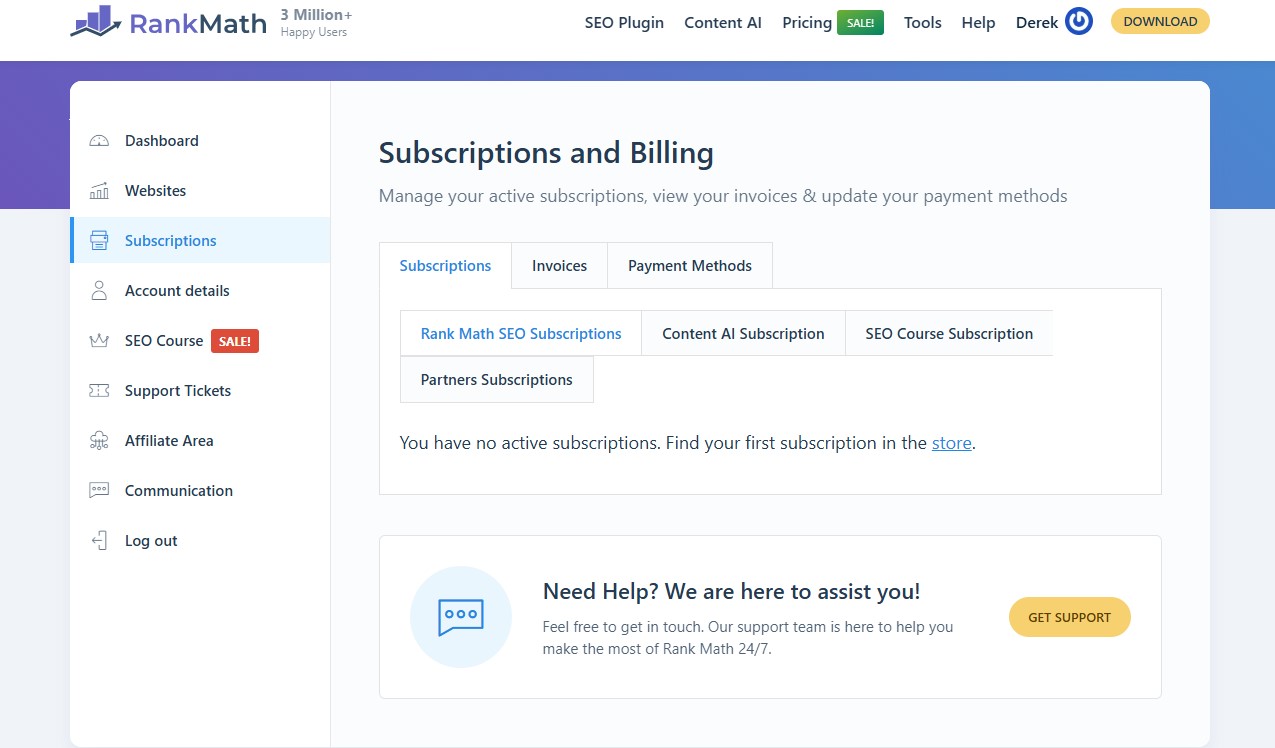
Task: Click the Rank Math logo
Action: [x=168, y=22]
